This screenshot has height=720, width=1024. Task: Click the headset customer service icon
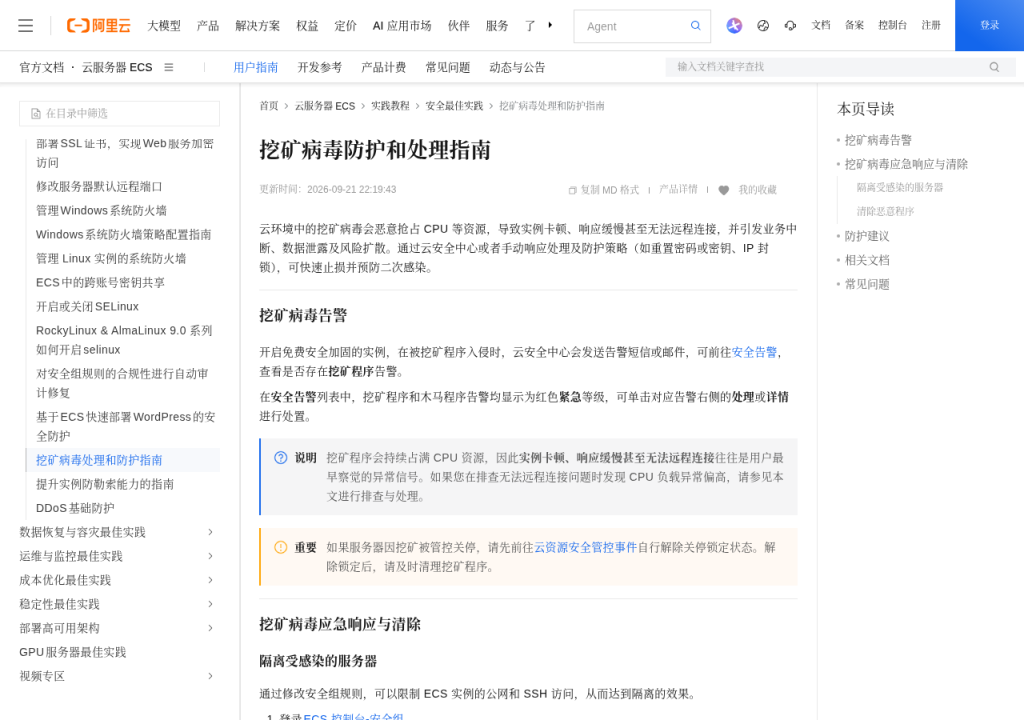790,25
